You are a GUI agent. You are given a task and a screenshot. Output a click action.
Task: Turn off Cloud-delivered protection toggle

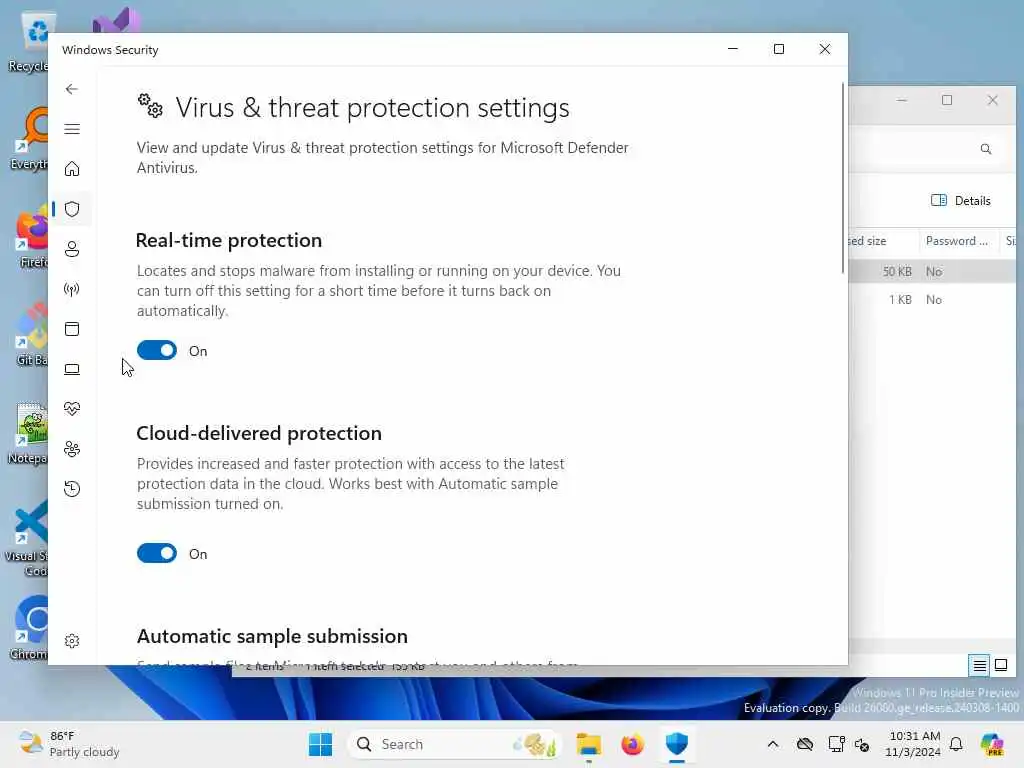(x=157, y=553)
